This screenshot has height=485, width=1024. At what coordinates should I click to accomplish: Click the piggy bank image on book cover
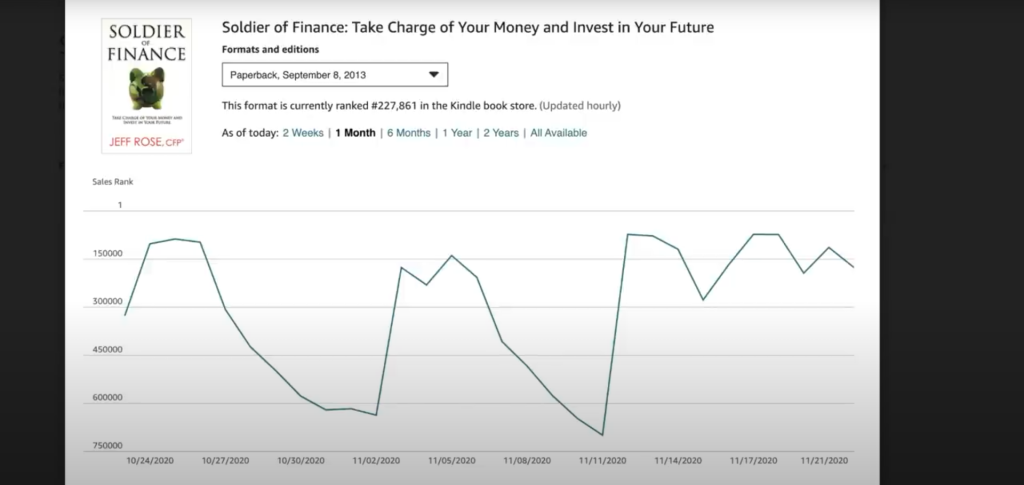point(146,90)
